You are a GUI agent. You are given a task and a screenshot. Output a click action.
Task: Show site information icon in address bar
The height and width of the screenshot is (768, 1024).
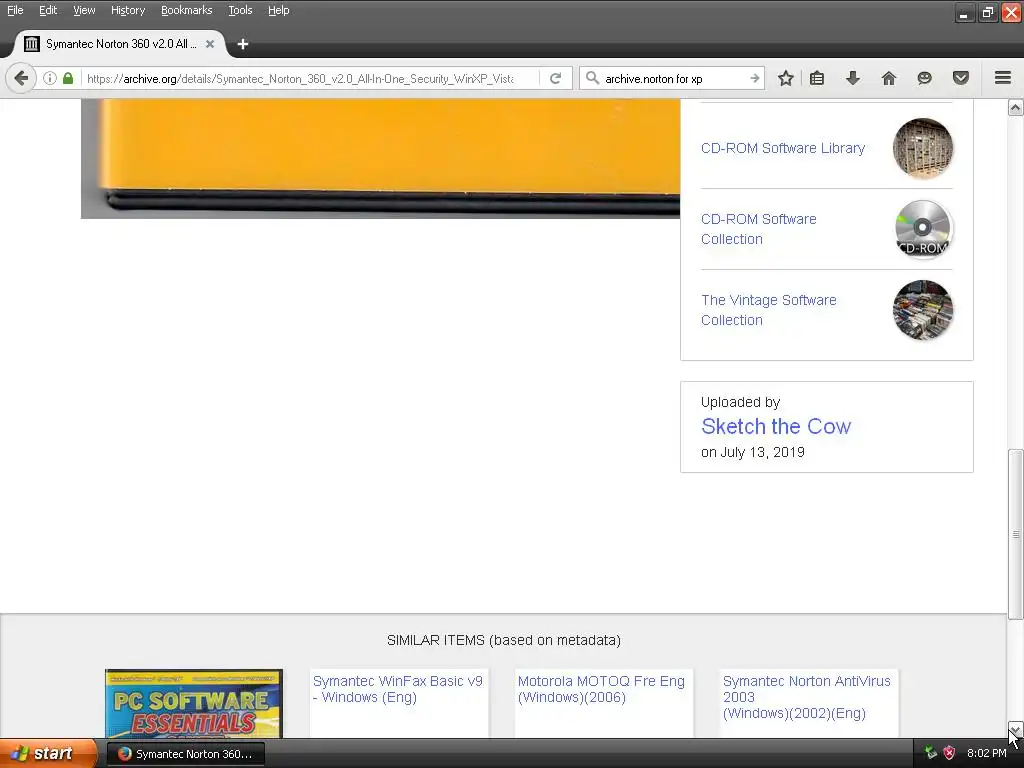pos(50,78)
